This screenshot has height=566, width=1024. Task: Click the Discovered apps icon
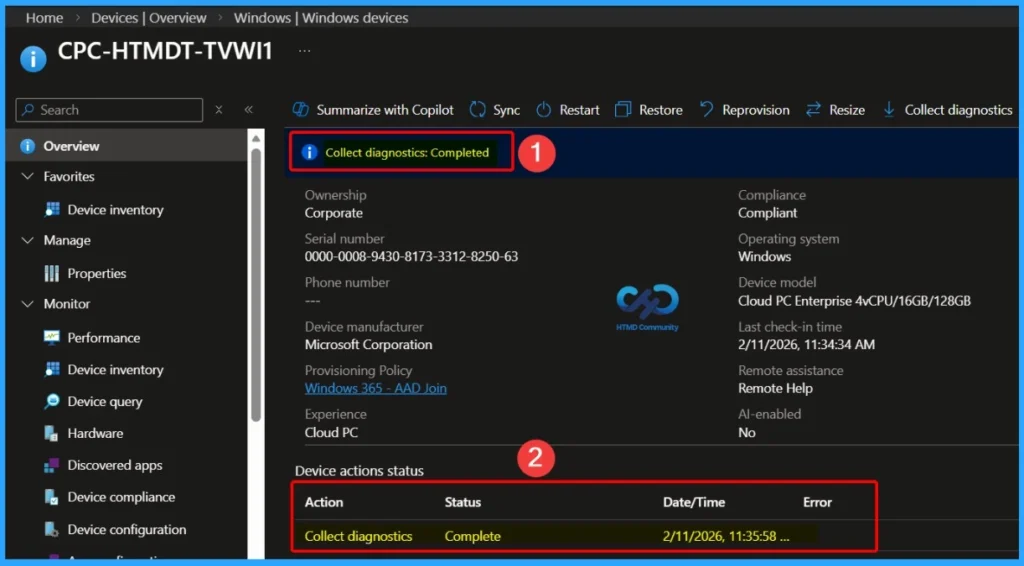52,465
